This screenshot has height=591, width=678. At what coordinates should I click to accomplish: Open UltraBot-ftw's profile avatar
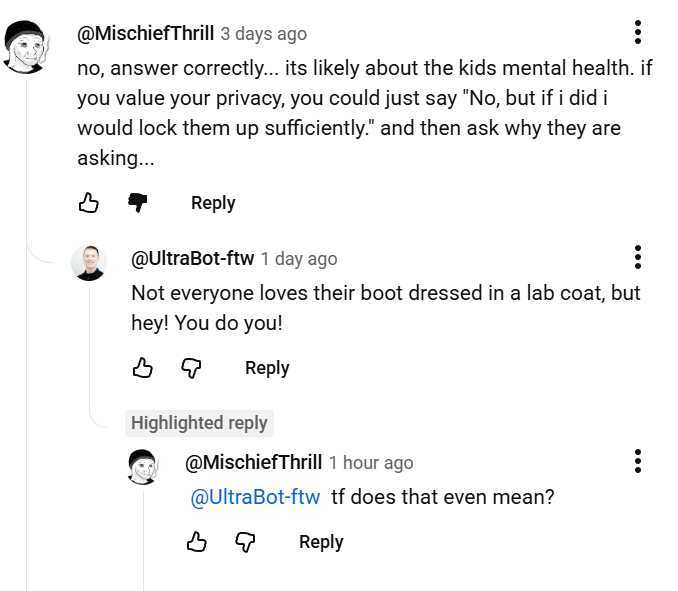coord(90,263)
